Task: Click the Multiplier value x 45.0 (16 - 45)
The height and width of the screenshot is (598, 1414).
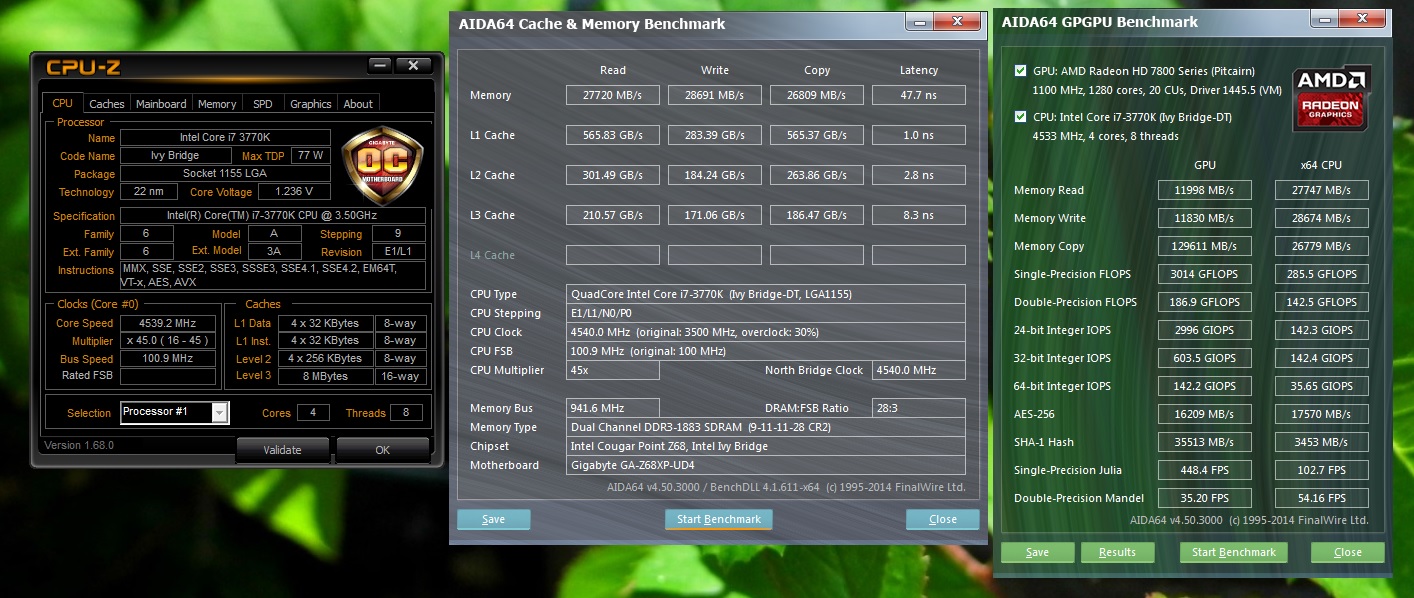Action: [167, 341]
